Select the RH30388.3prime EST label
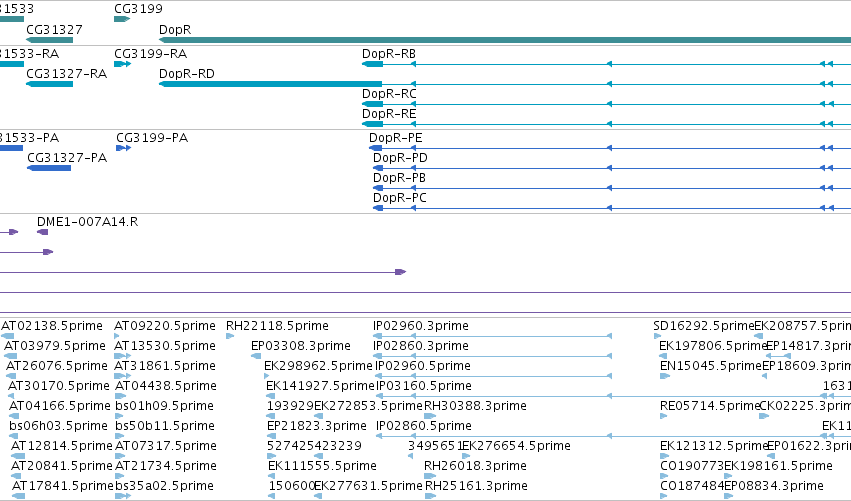 [x=475, y=406]
